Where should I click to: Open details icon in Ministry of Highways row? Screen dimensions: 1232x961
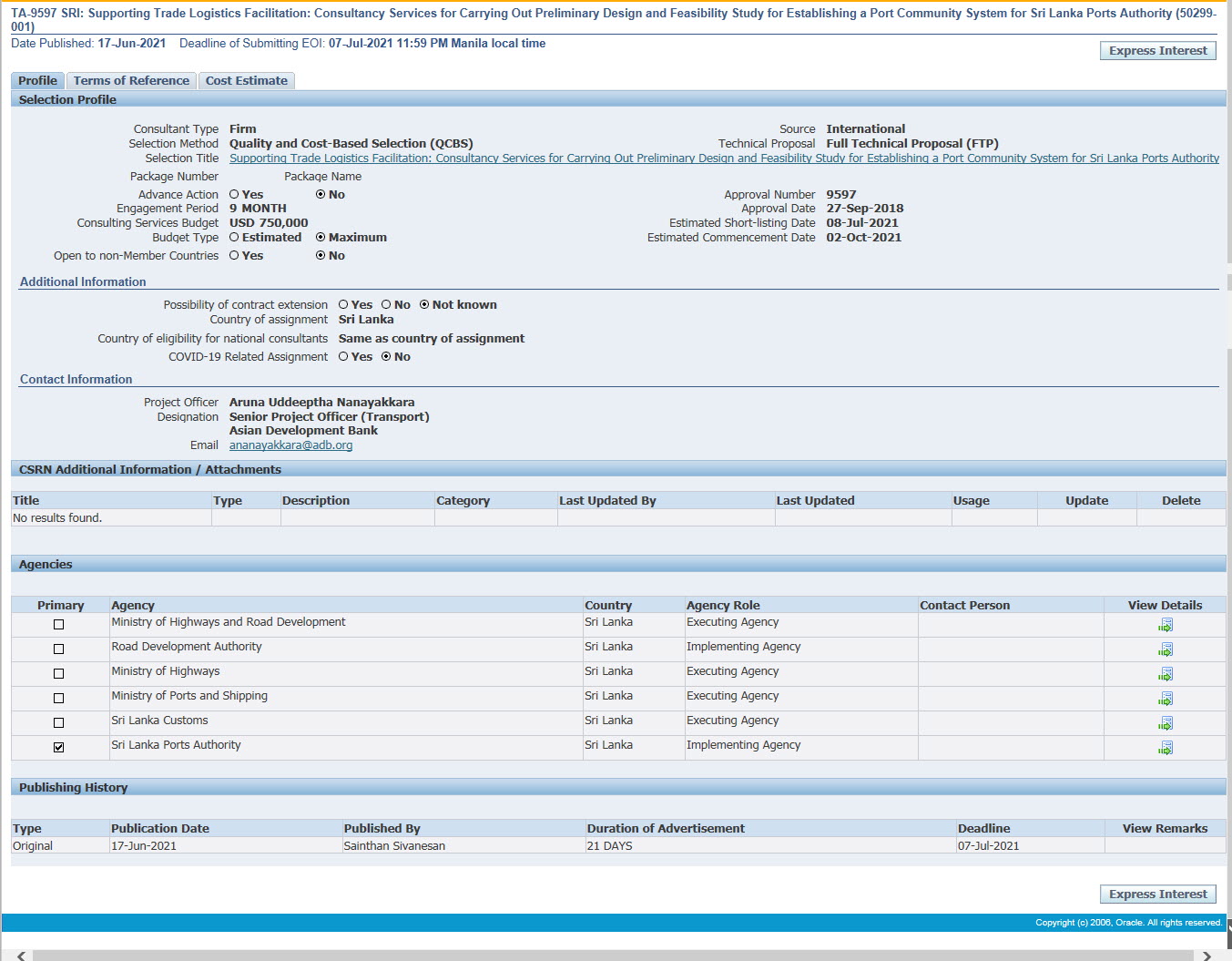click(x=1165, y=674)
